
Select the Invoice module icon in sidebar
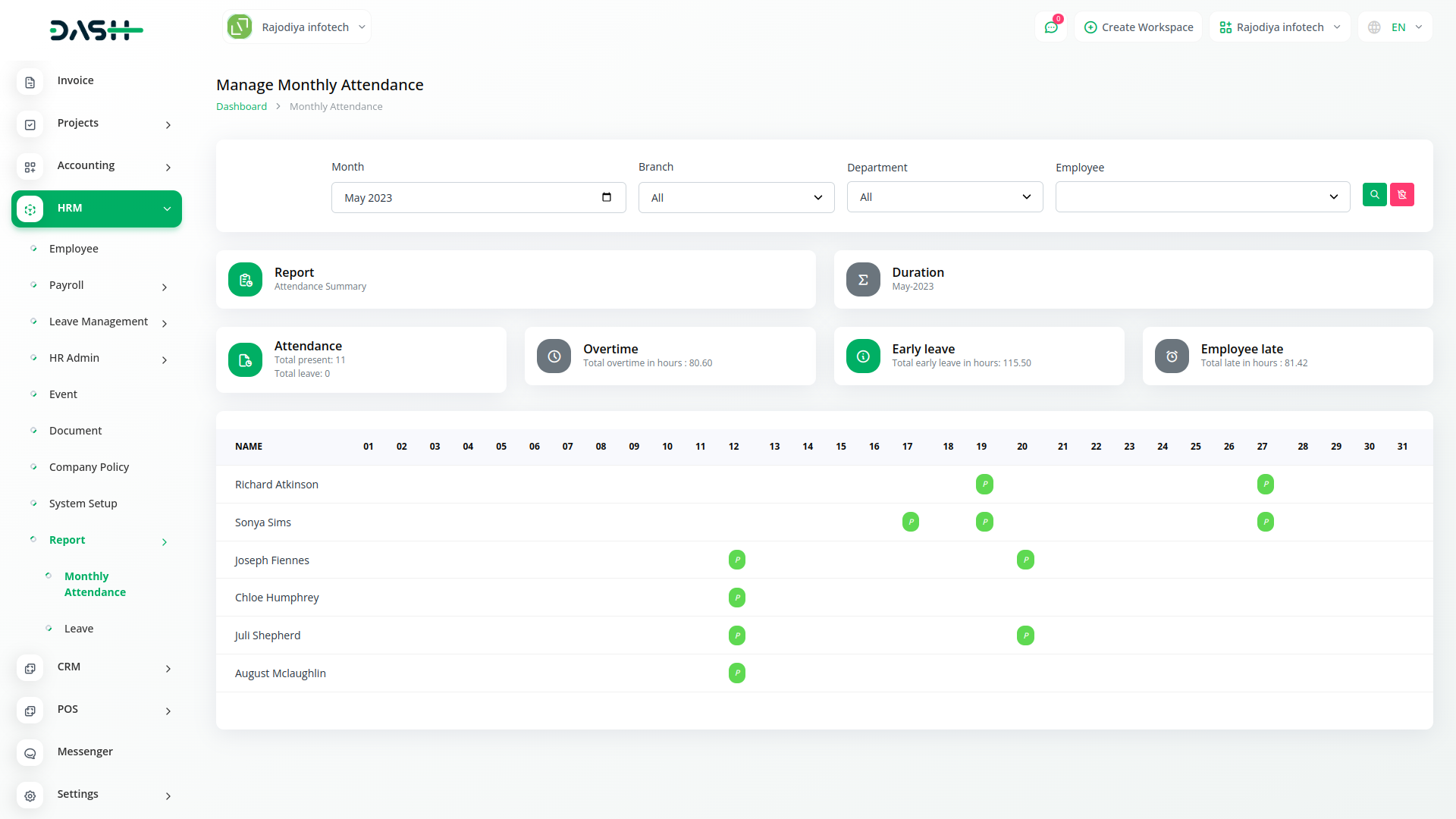(30, 82)
